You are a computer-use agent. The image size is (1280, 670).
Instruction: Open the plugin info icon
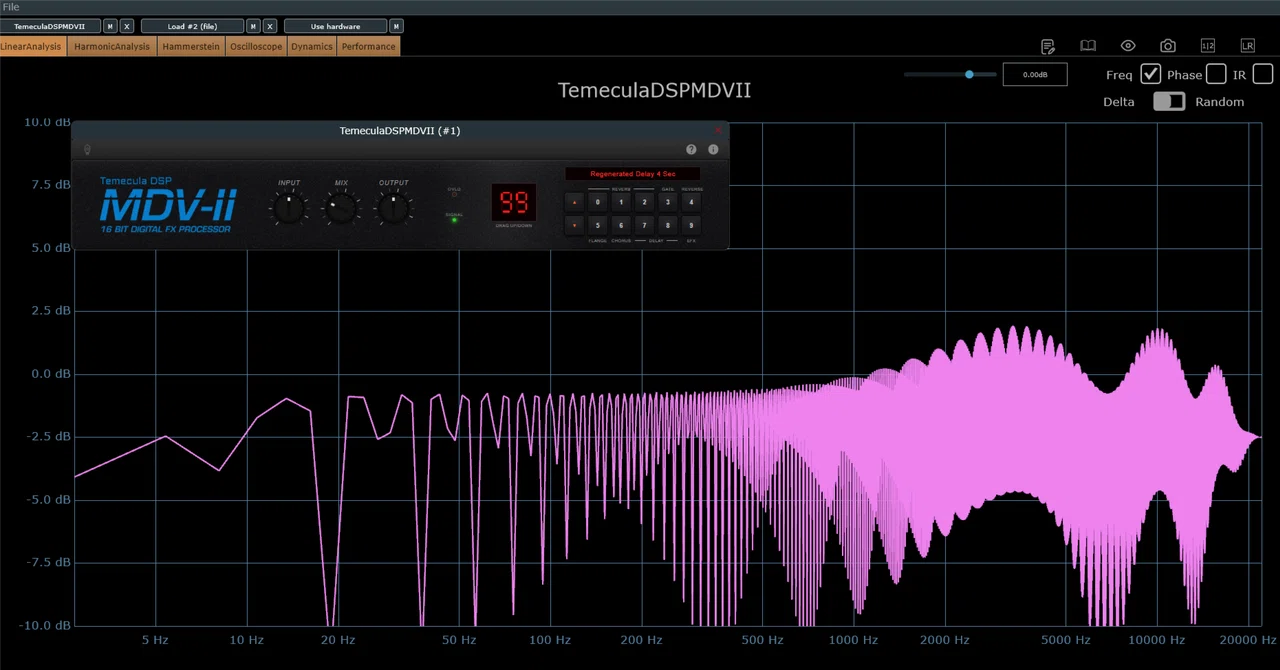pos(713,149)
